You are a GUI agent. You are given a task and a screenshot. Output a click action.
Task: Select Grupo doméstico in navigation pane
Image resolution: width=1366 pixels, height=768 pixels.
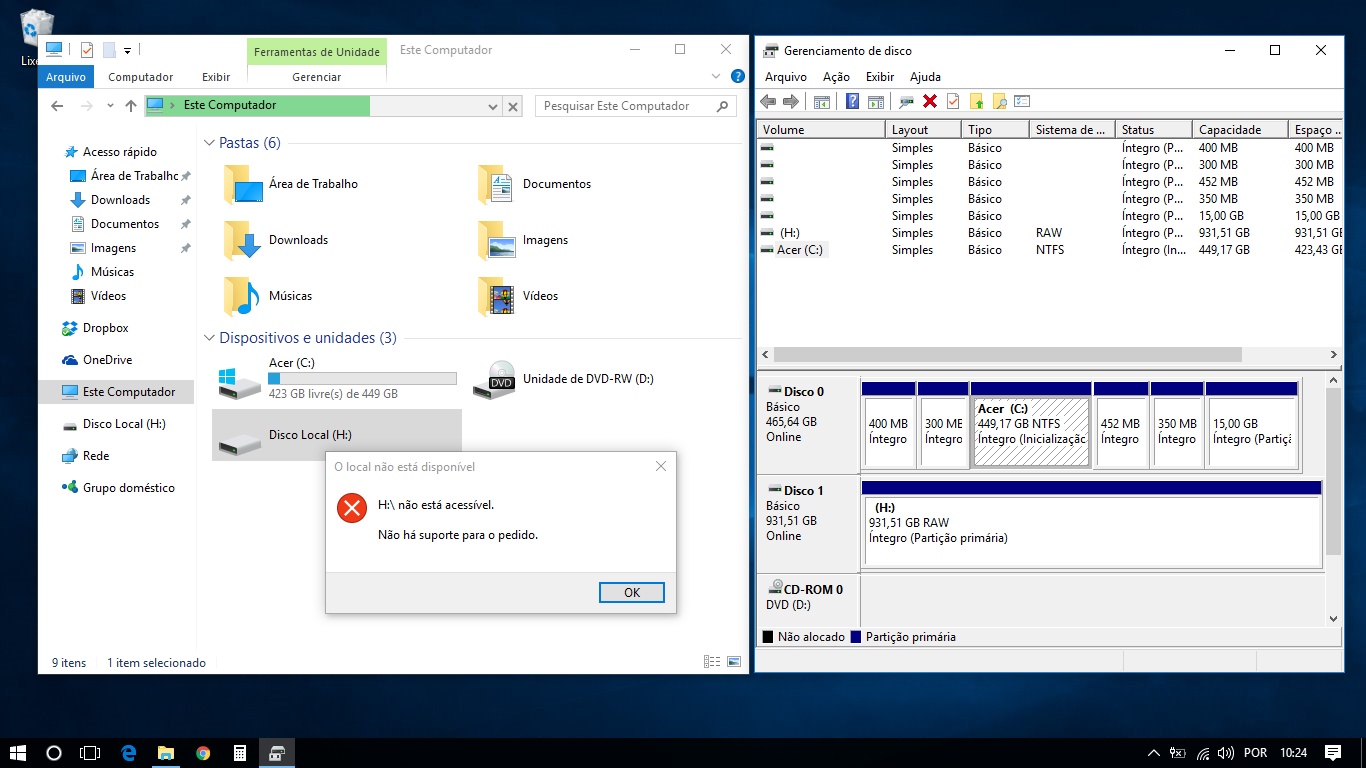pyautogui.click(x=128, y=488)
